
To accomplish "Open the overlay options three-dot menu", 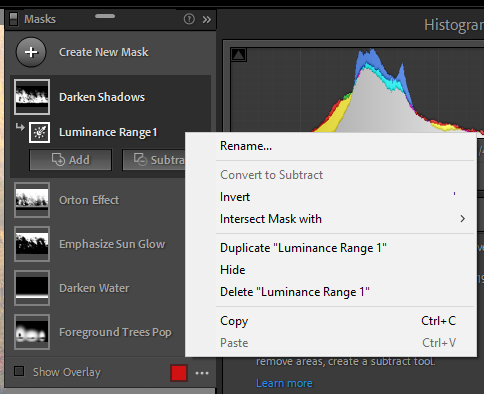I will click(x=202, y=373).
